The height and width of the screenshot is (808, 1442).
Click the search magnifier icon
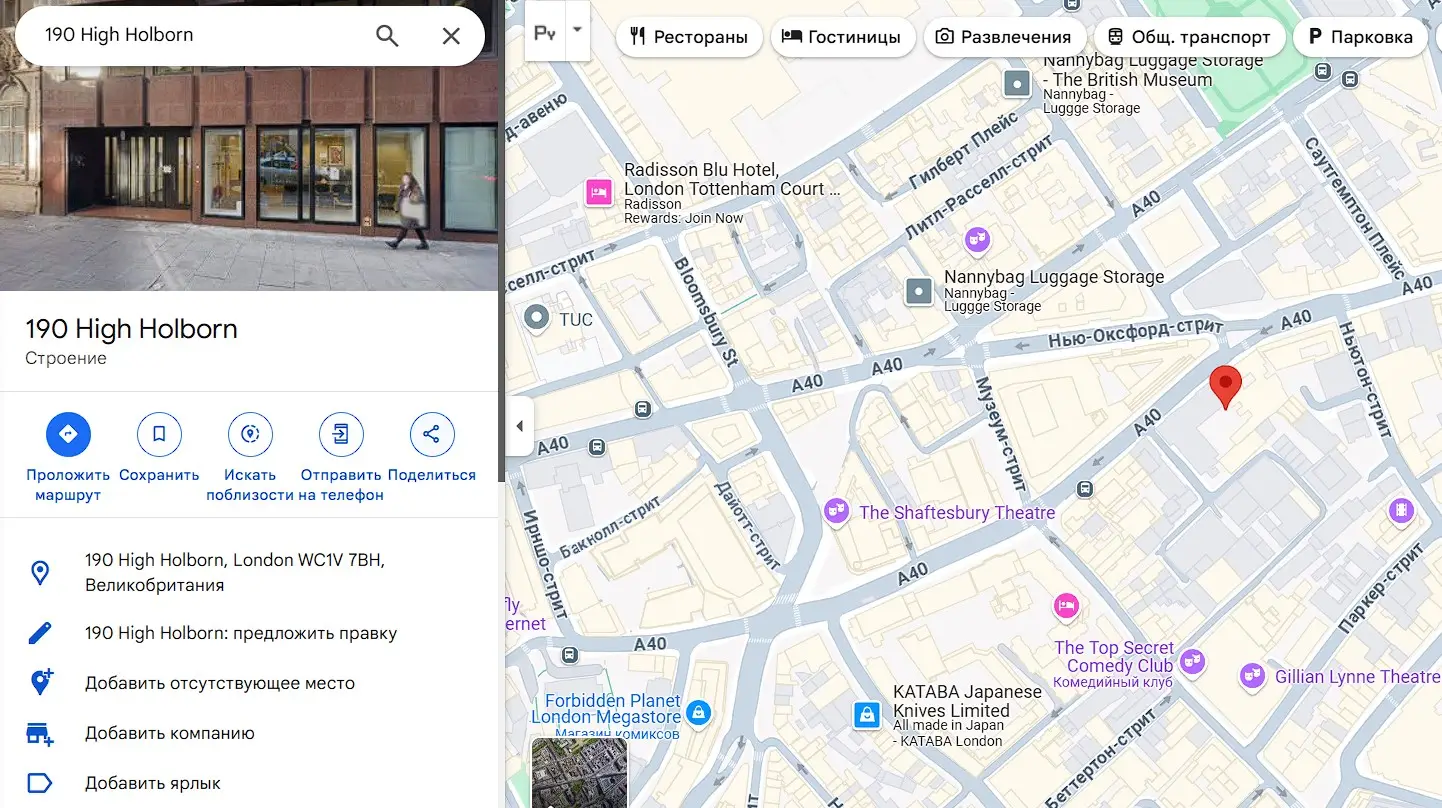click(x=387, y=36)
